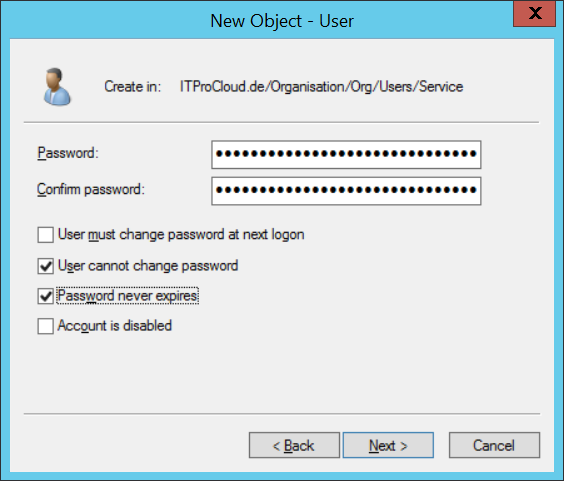Proceed with the 'Next >' button
The image size is (564, 481).
click(x=388, y=445)
